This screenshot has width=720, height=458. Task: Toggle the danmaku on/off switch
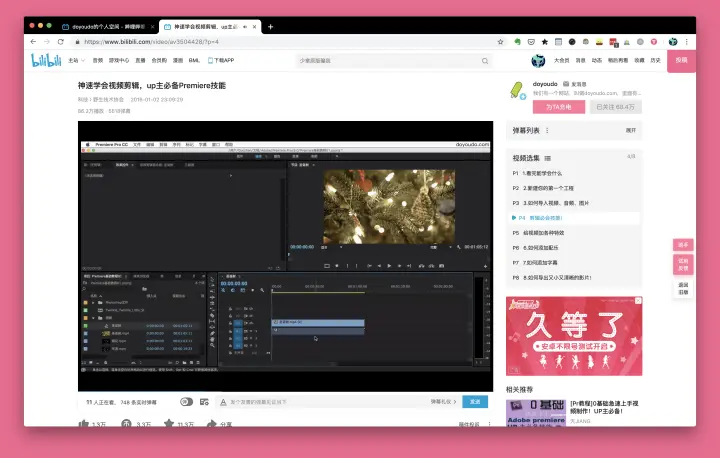point(186,402)
